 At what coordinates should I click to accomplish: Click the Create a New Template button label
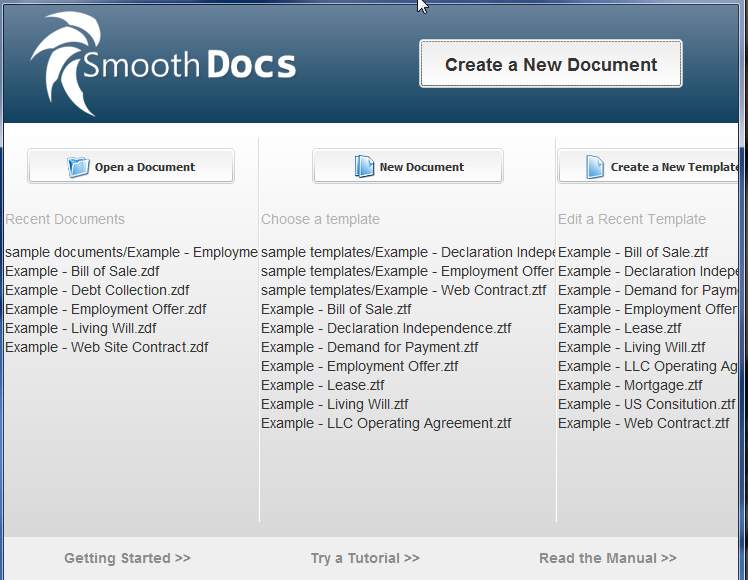(x=674, y=167)
